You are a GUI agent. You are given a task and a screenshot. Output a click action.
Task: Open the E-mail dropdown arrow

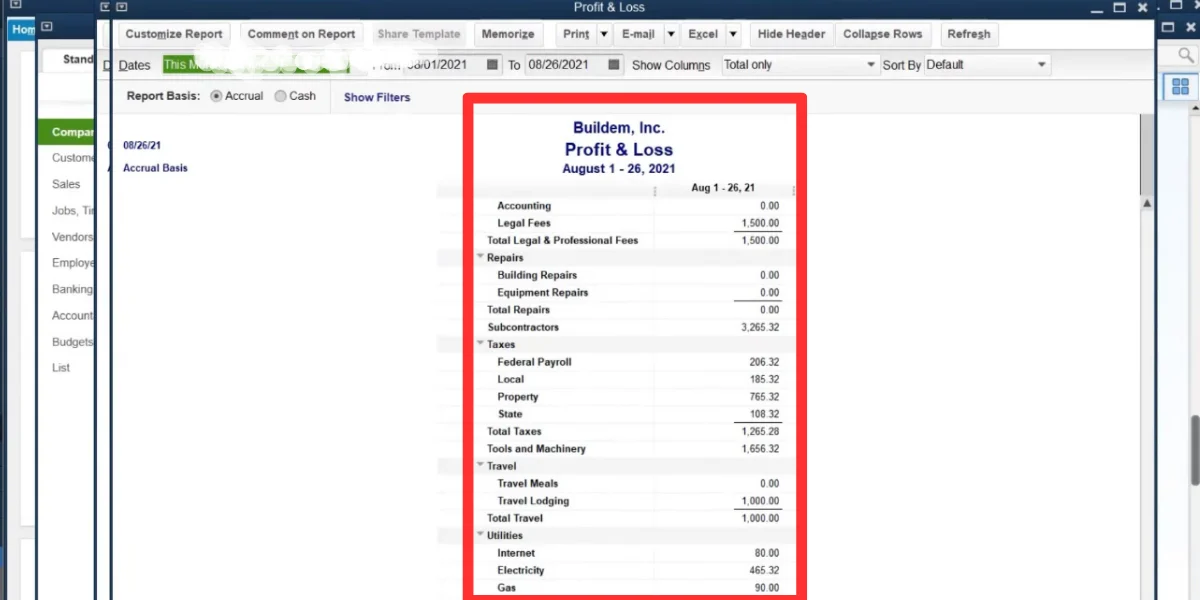[671, 34]
